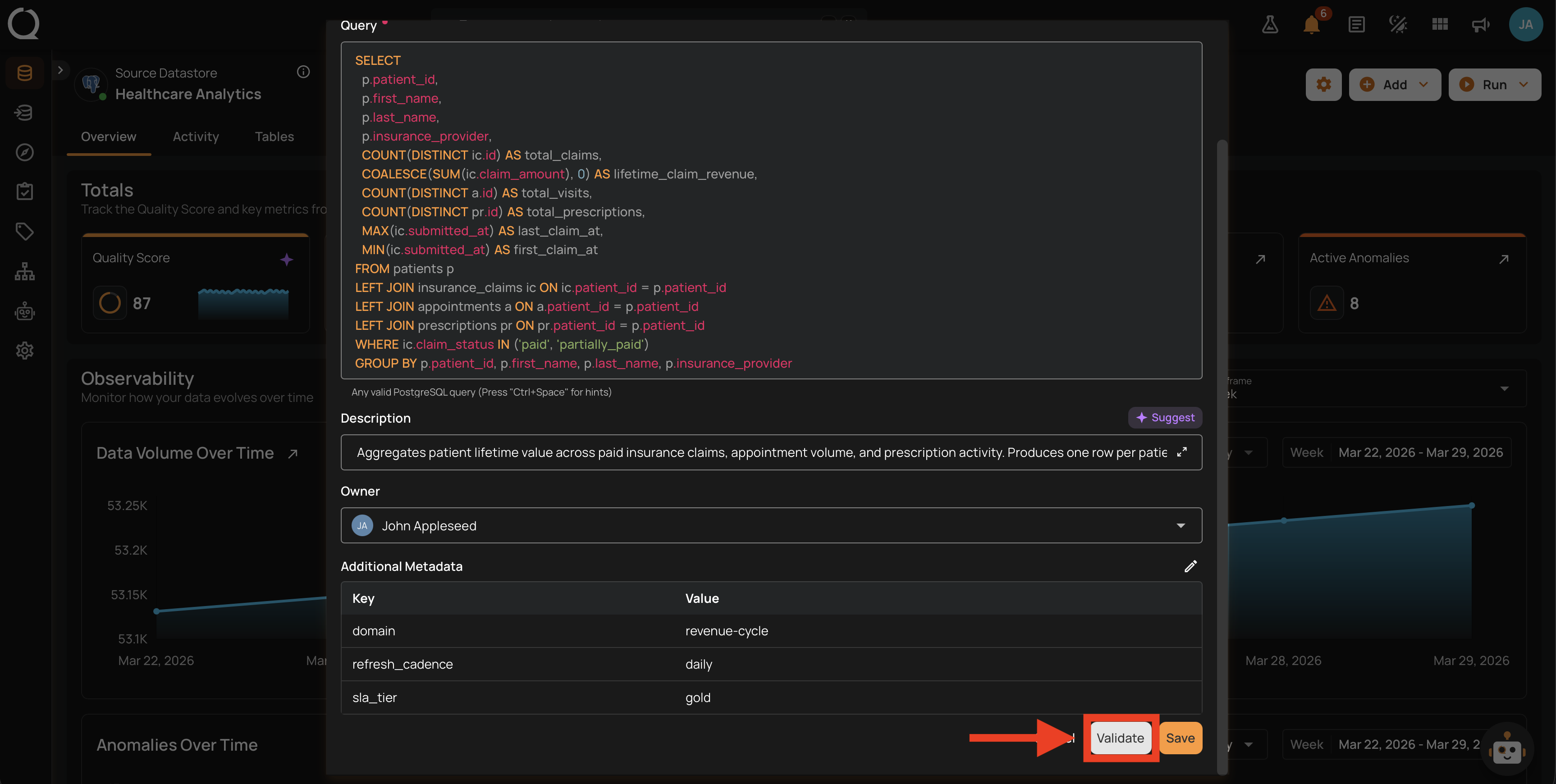Click the gold metadata value
Viewport: 1556px width, 784px height.
tap(698, 697)
